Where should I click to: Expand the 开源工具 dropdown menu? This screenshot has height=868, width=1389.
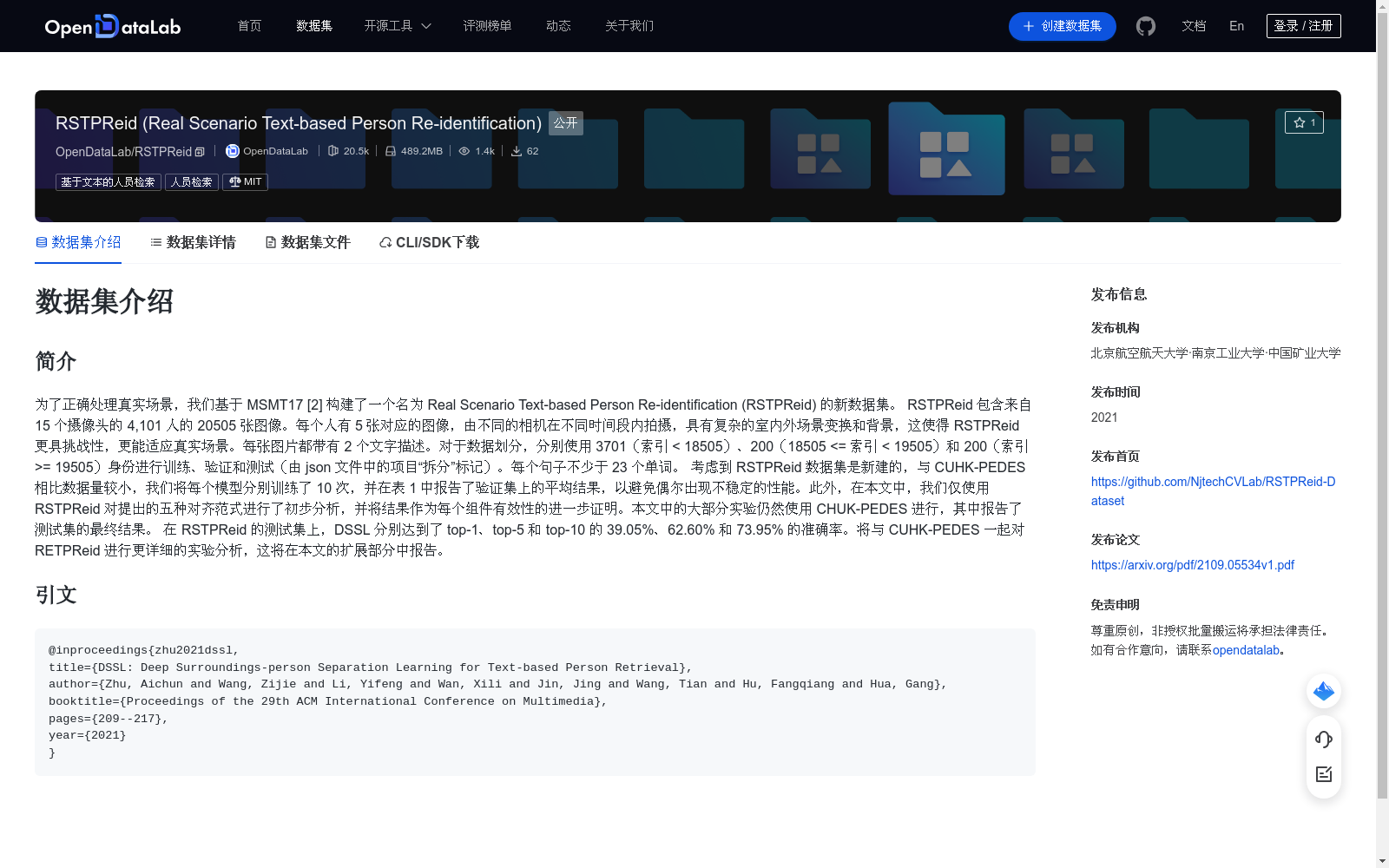pos(398,26)
